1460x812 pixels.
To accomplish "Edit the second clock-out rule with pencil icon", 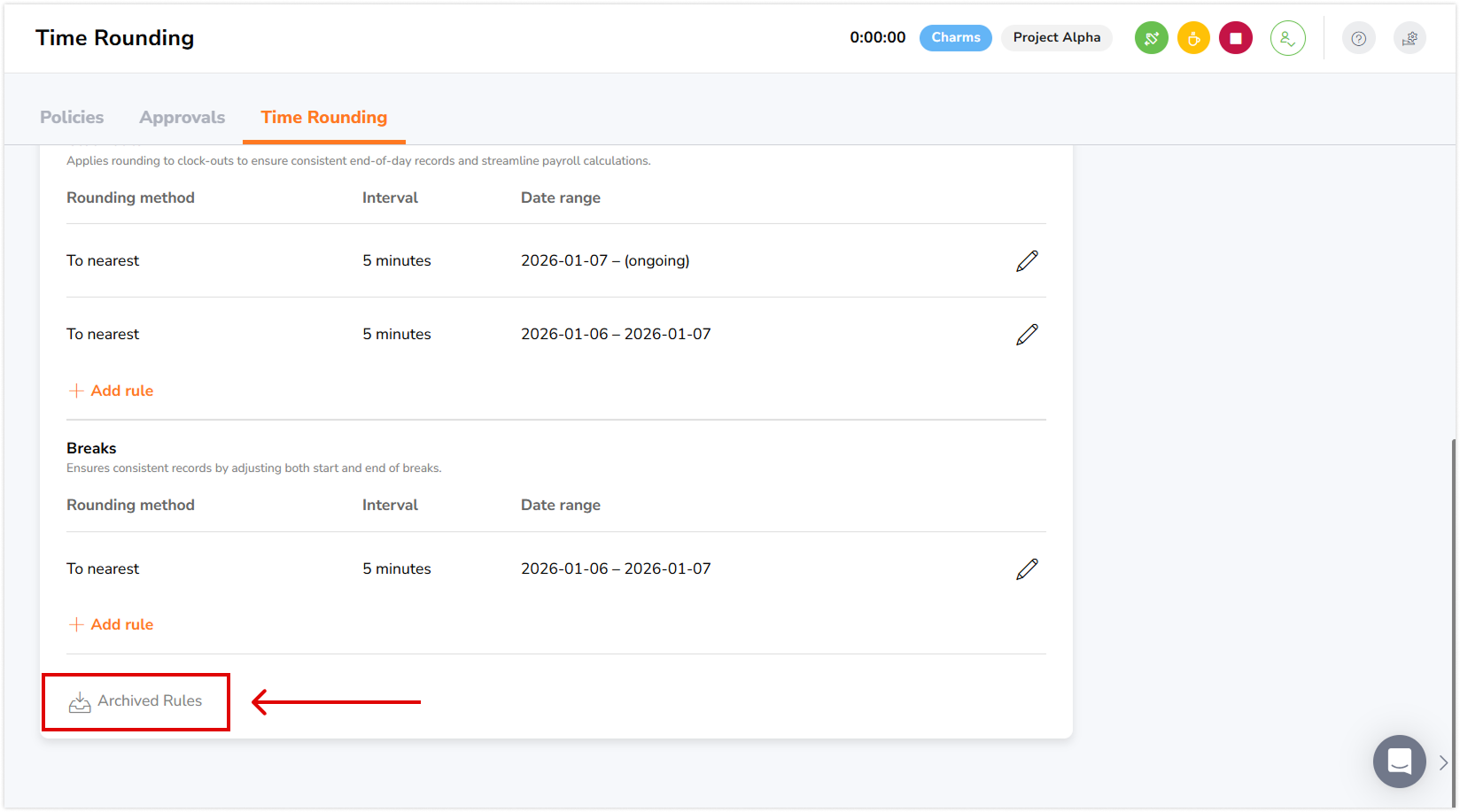I will coord(1027,335).
